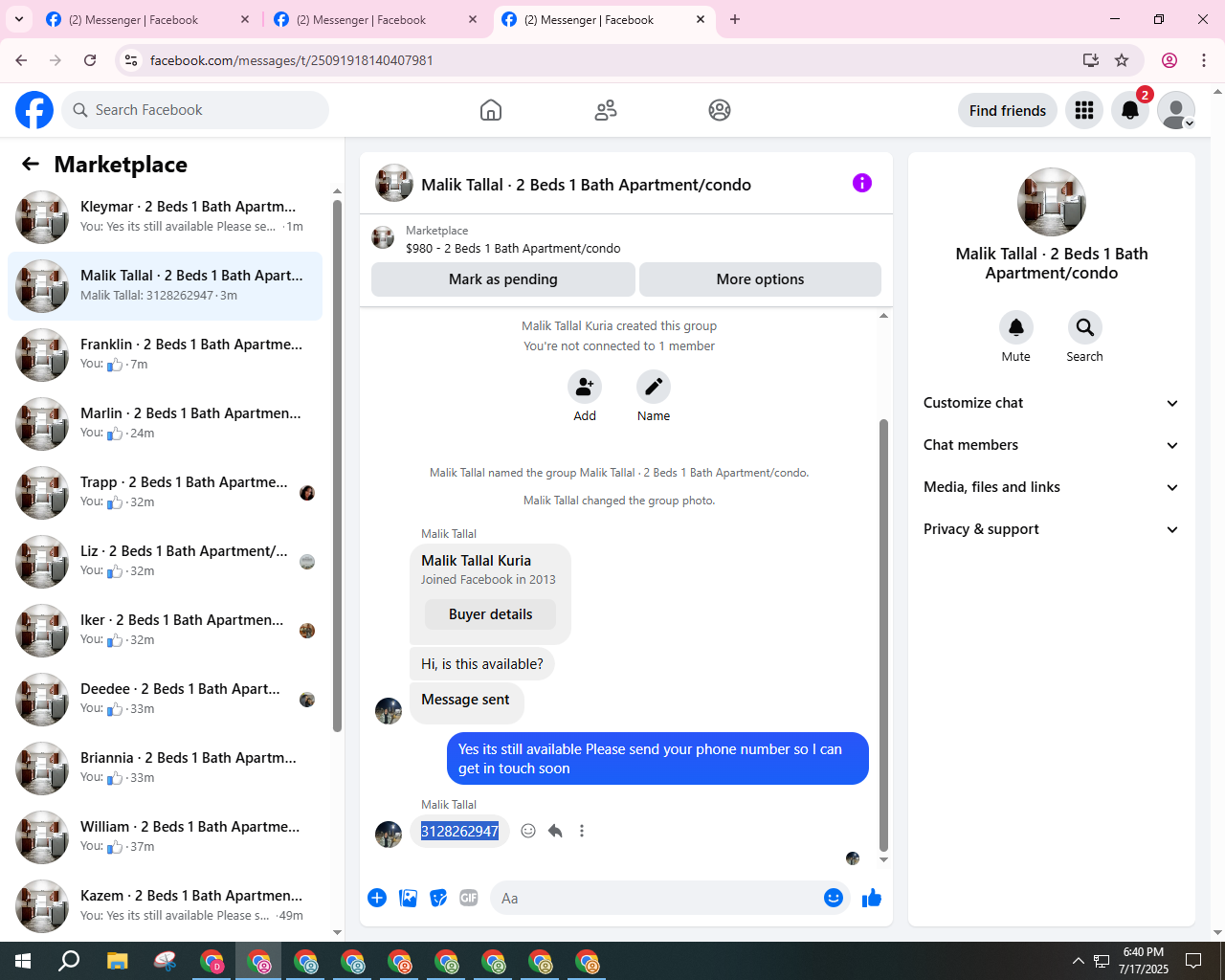Open Buyer details for Malik Tallal Kuria
This screenshot has height=980, width=1225.
click(x=490, y=614)
